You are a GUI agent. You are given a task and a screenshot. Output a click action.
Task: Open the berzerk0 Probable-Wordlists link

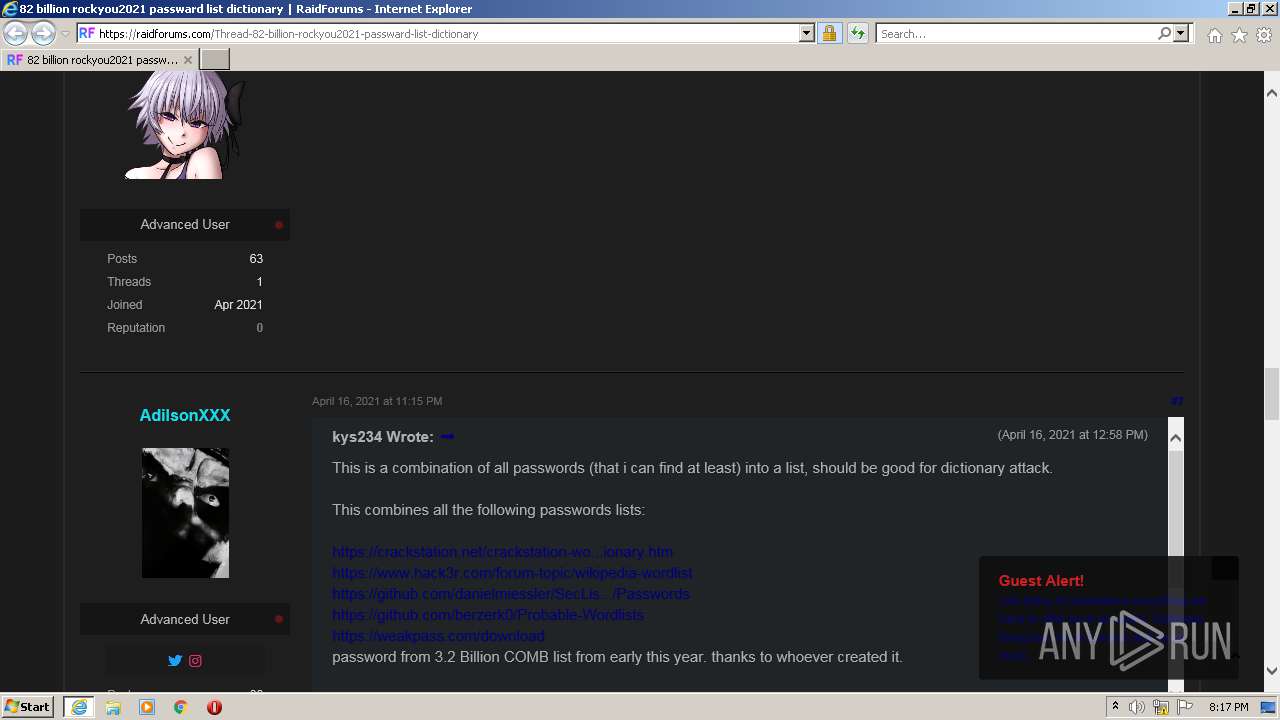pos(488,615)
